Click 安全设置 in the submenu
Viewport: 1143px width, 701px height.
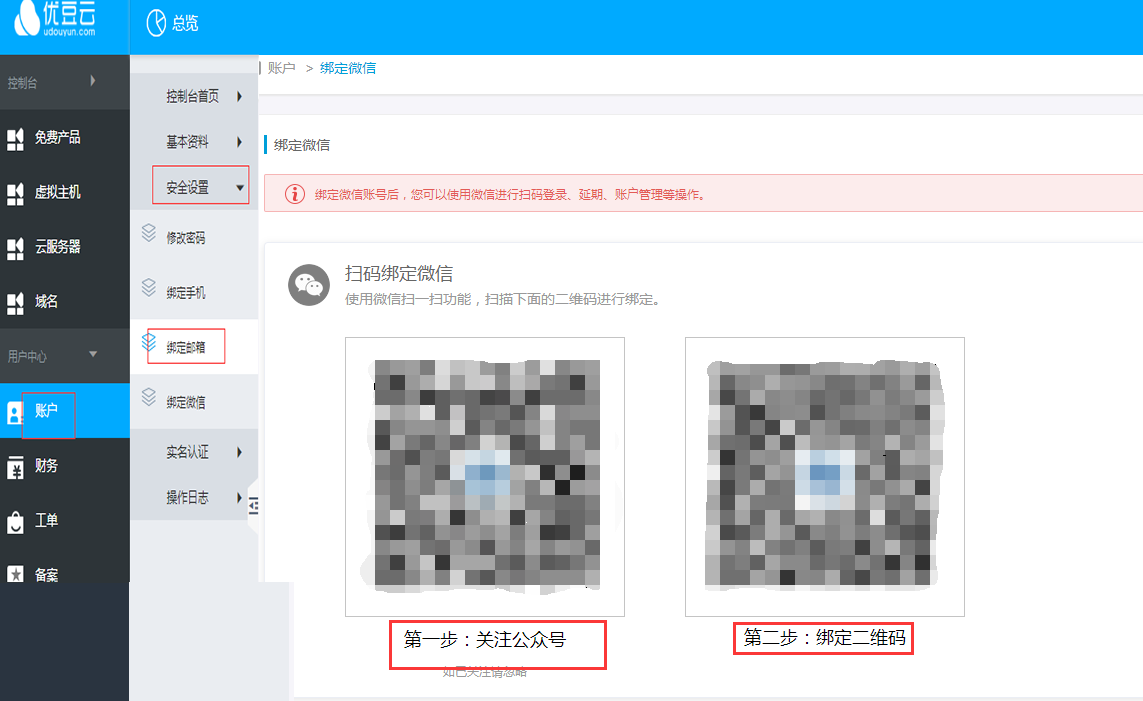pyautogui.click(x=187, y=187)
